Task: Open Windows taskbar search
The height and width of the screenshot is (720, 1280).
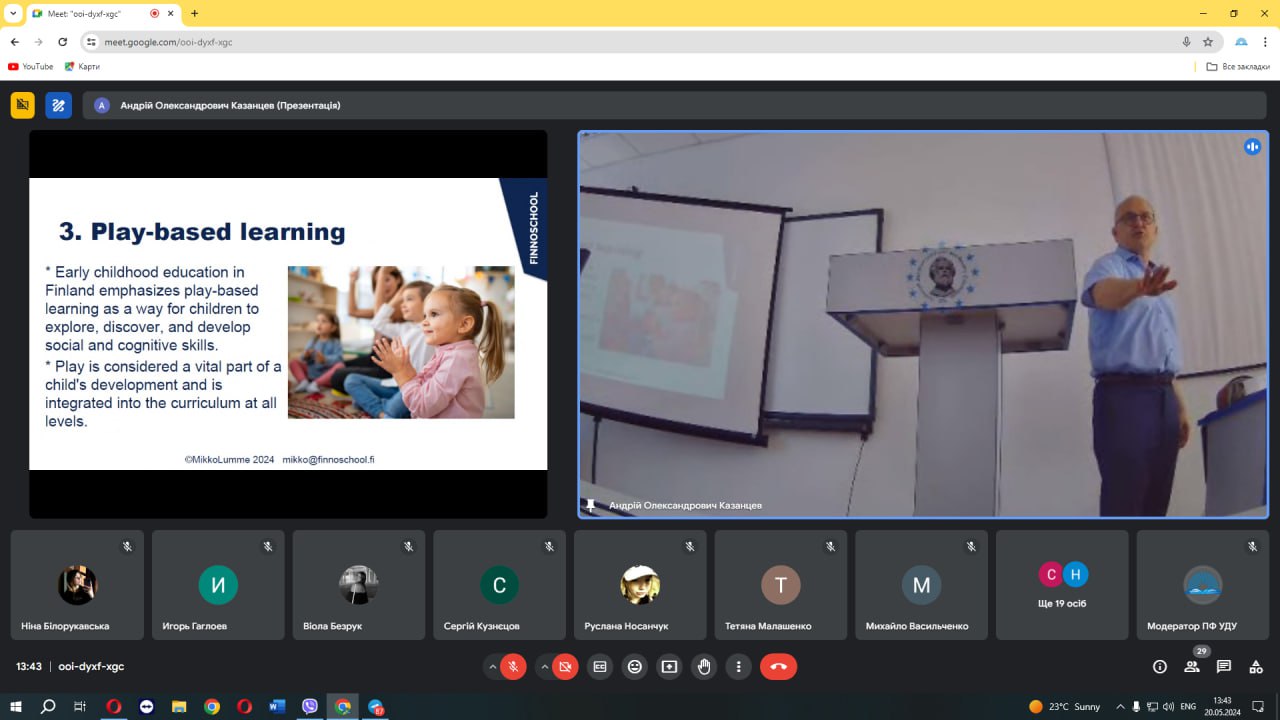Action: (x=47, y=706)
